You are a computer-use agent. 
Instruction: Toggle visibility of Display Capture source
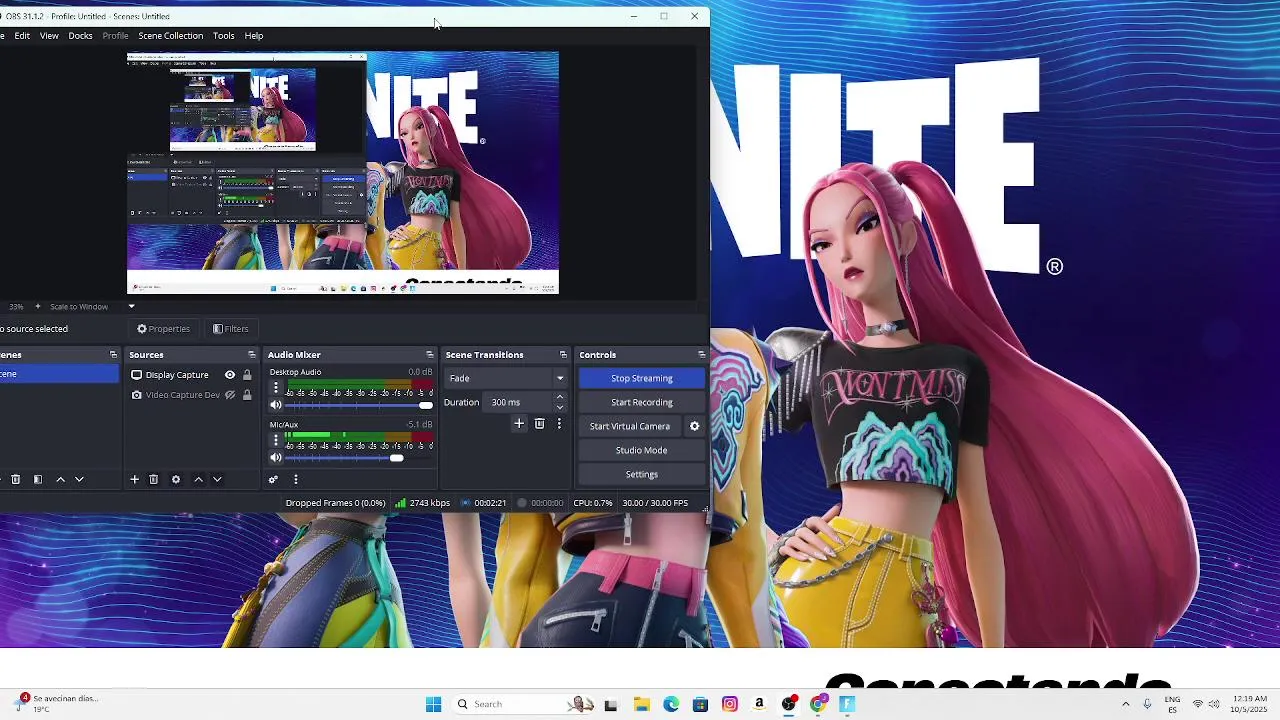230,375
